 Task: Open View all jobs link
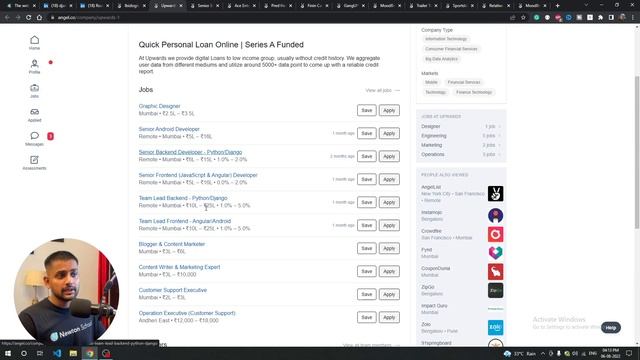pyautogui.click(x=382, y=90)
